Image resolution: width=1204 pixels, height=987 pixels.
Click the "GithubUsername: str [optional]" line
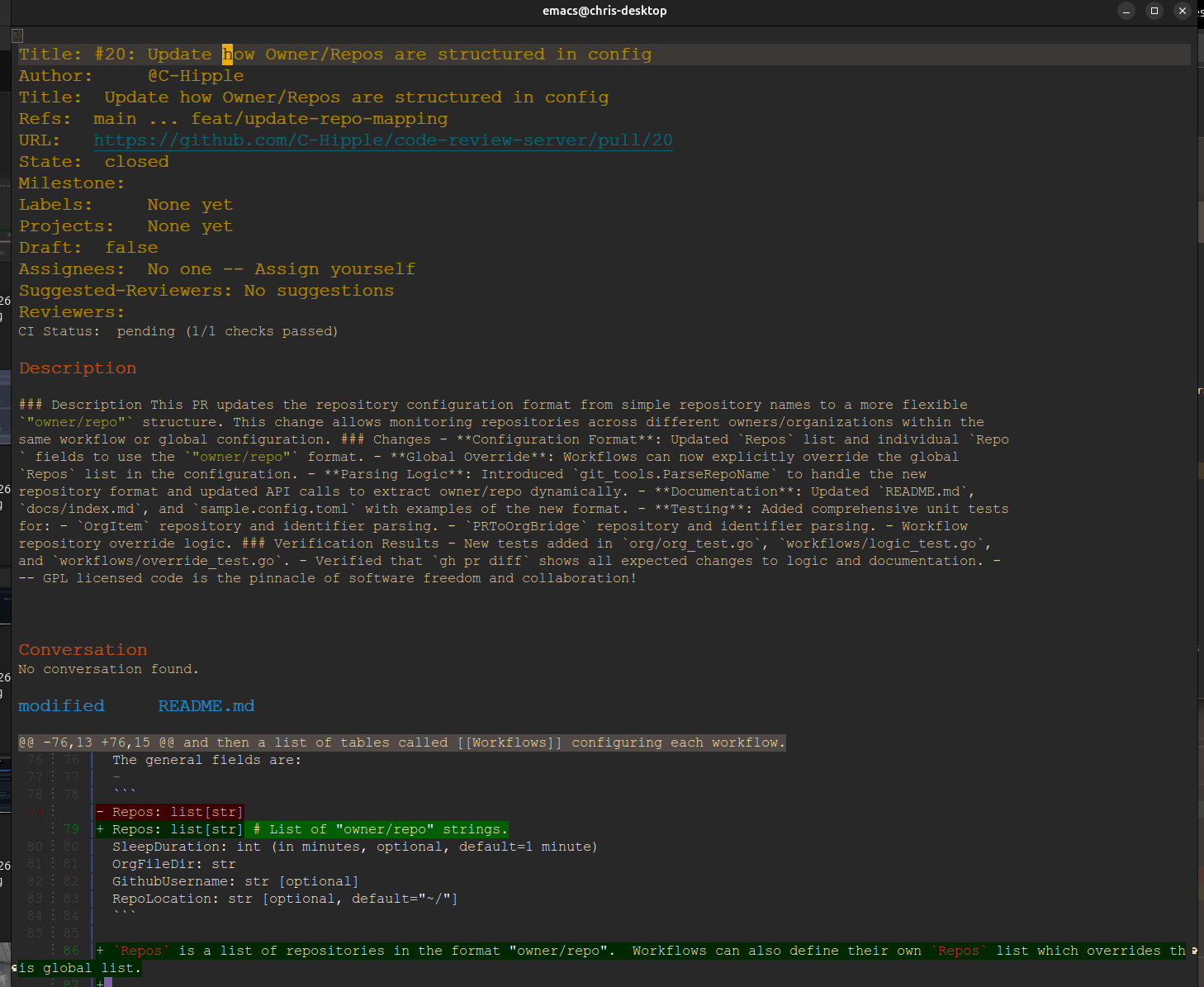[x=235, y=881]
